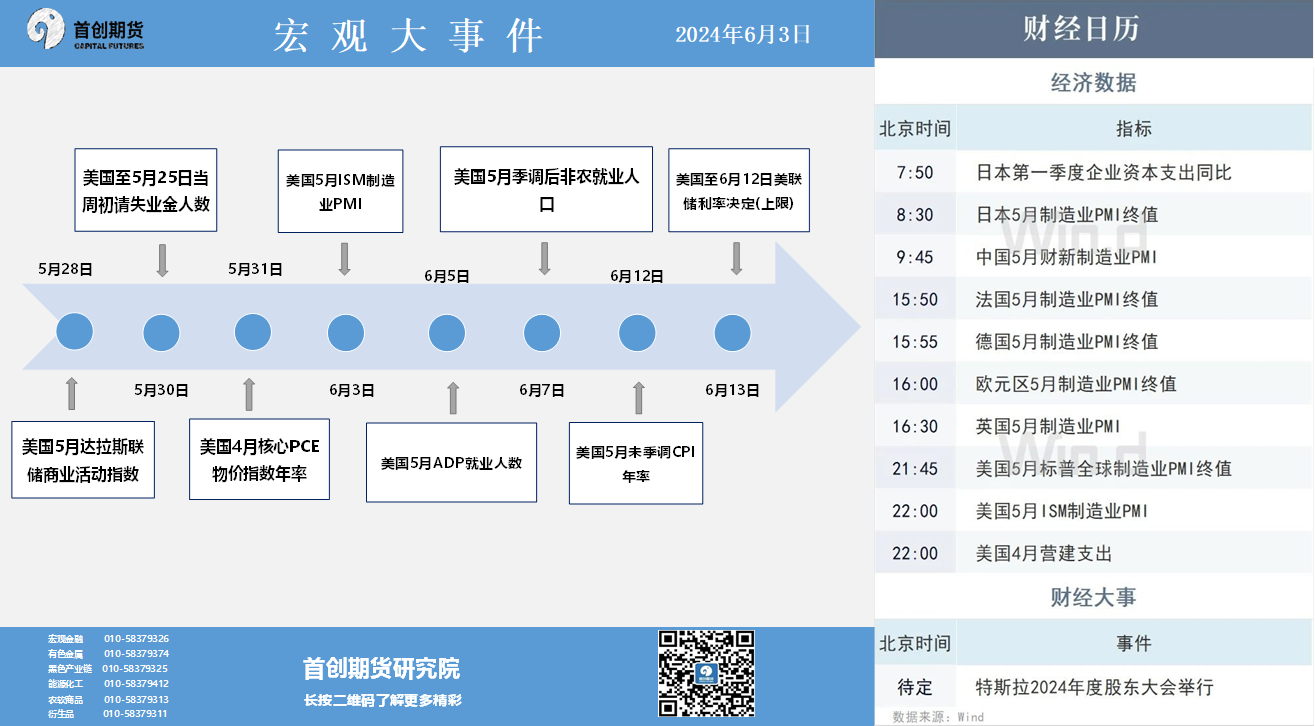Click the Capital Futures logo
Image resolution: width=1315 pixels, height=726 pixels.
(x=85, y=32)
